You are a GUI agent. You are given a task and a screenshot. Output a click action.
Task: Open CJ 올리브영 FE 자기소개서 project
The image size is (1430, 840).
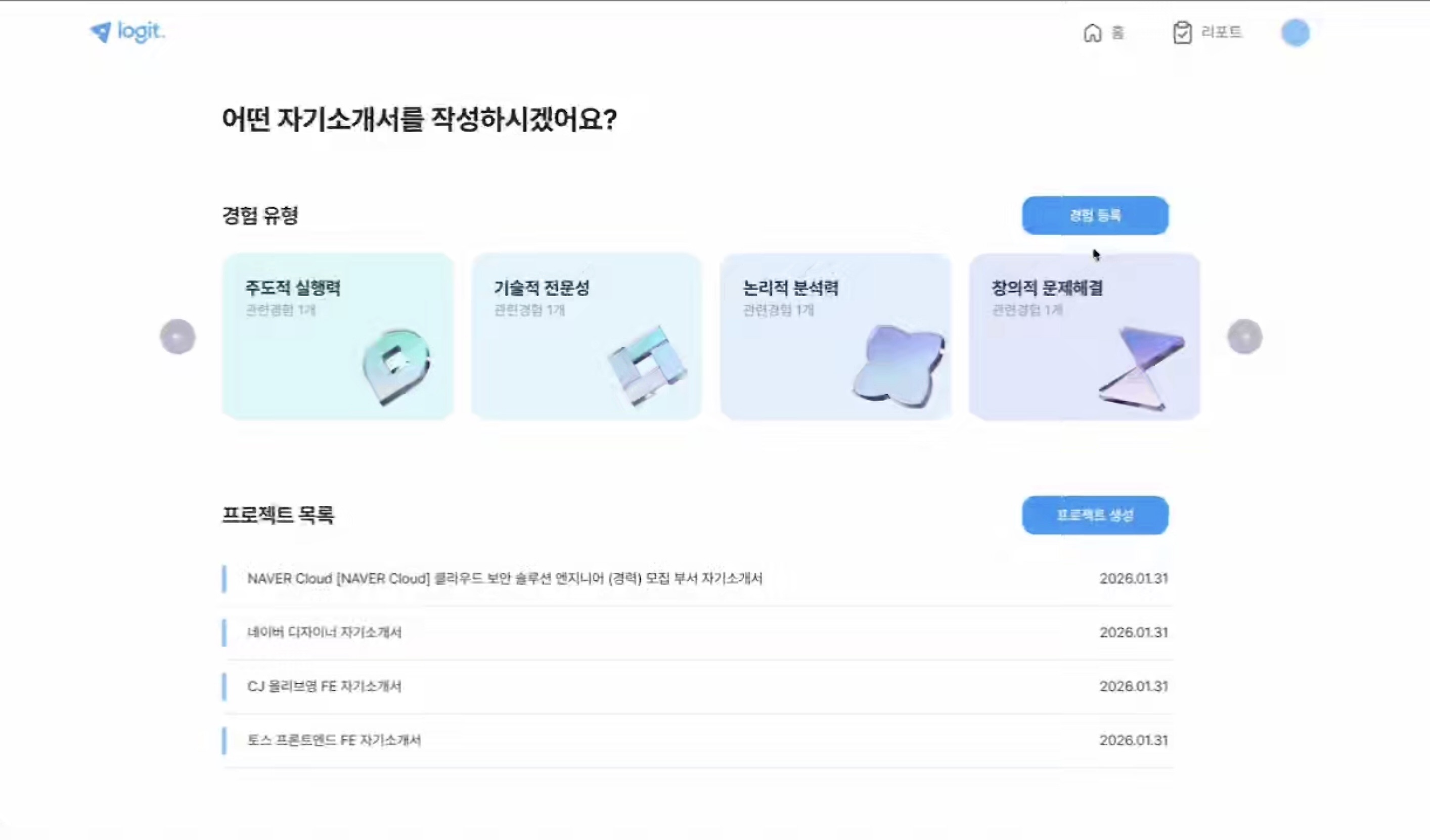pyautogui.click(x=324, y=686)
